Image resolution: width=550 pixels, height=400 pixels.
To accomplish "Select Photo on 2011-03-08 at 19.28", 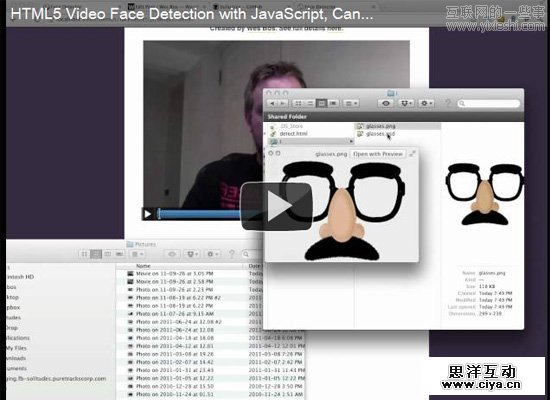I will pos(175,354).
